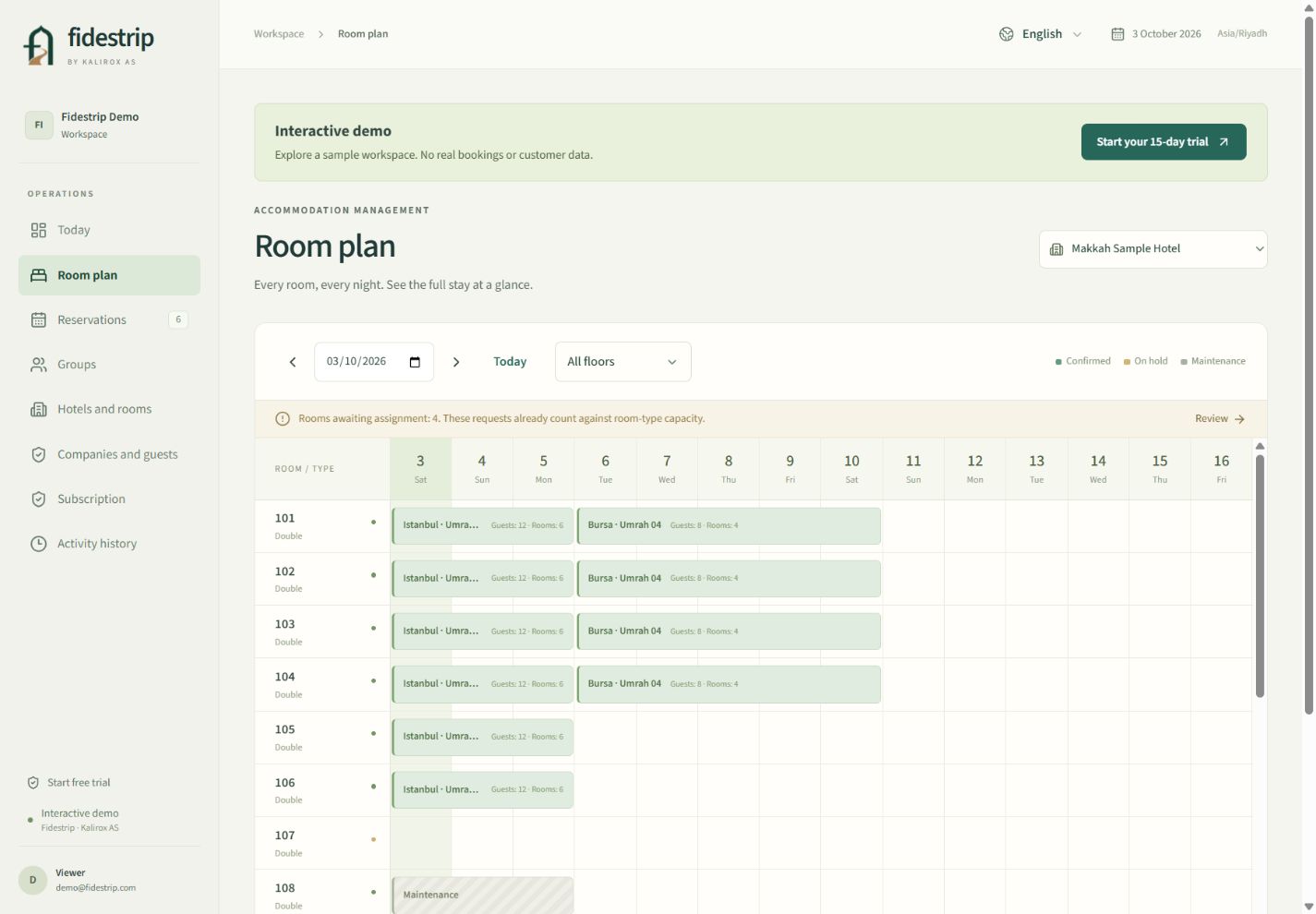Click the room grid vertical scrollbar
The image size is (1316, 914).
[1260, 576]
